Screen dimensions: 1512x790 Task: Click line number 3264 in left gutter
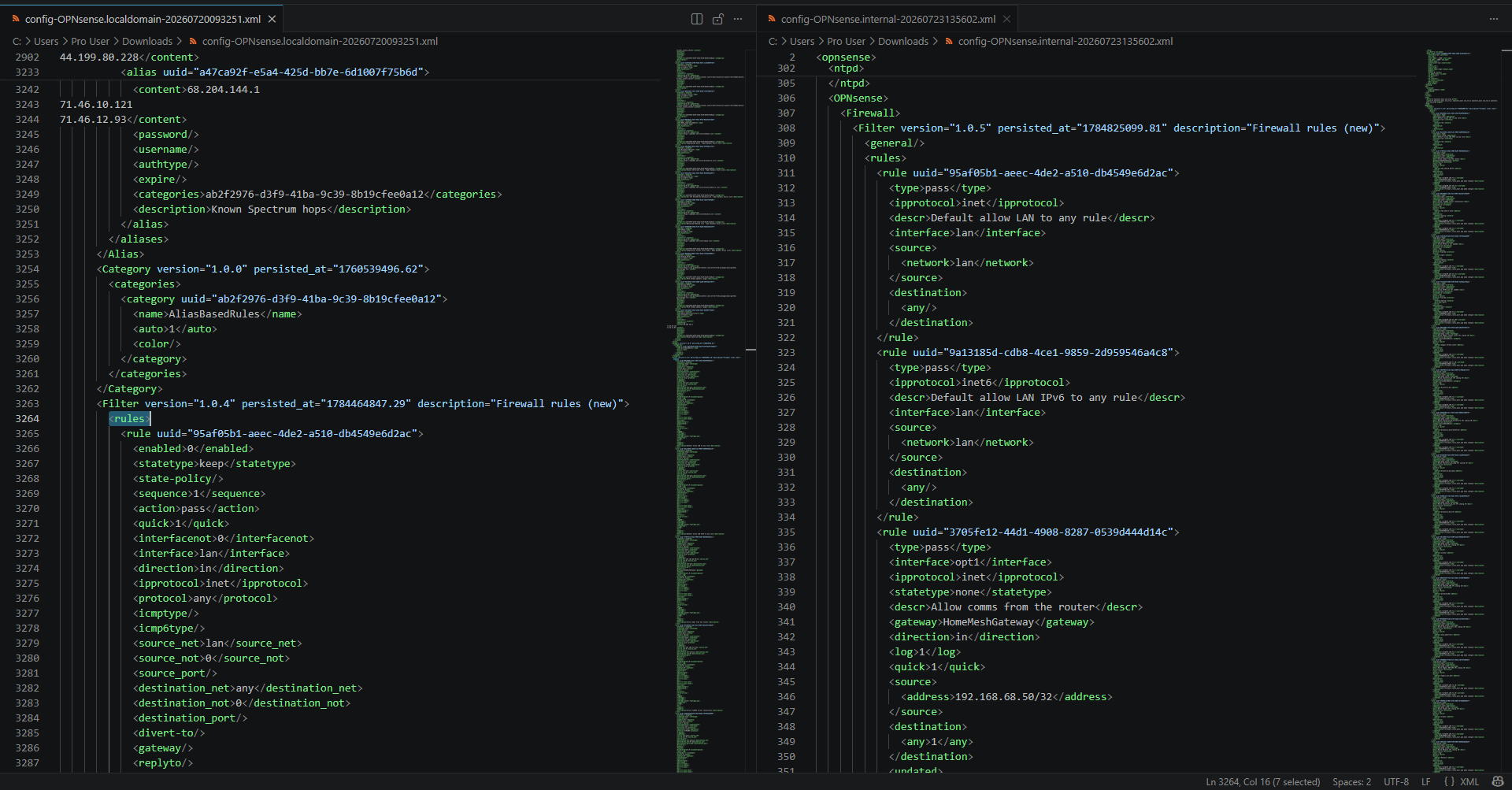pyautogui.click(x=28, y=419)
